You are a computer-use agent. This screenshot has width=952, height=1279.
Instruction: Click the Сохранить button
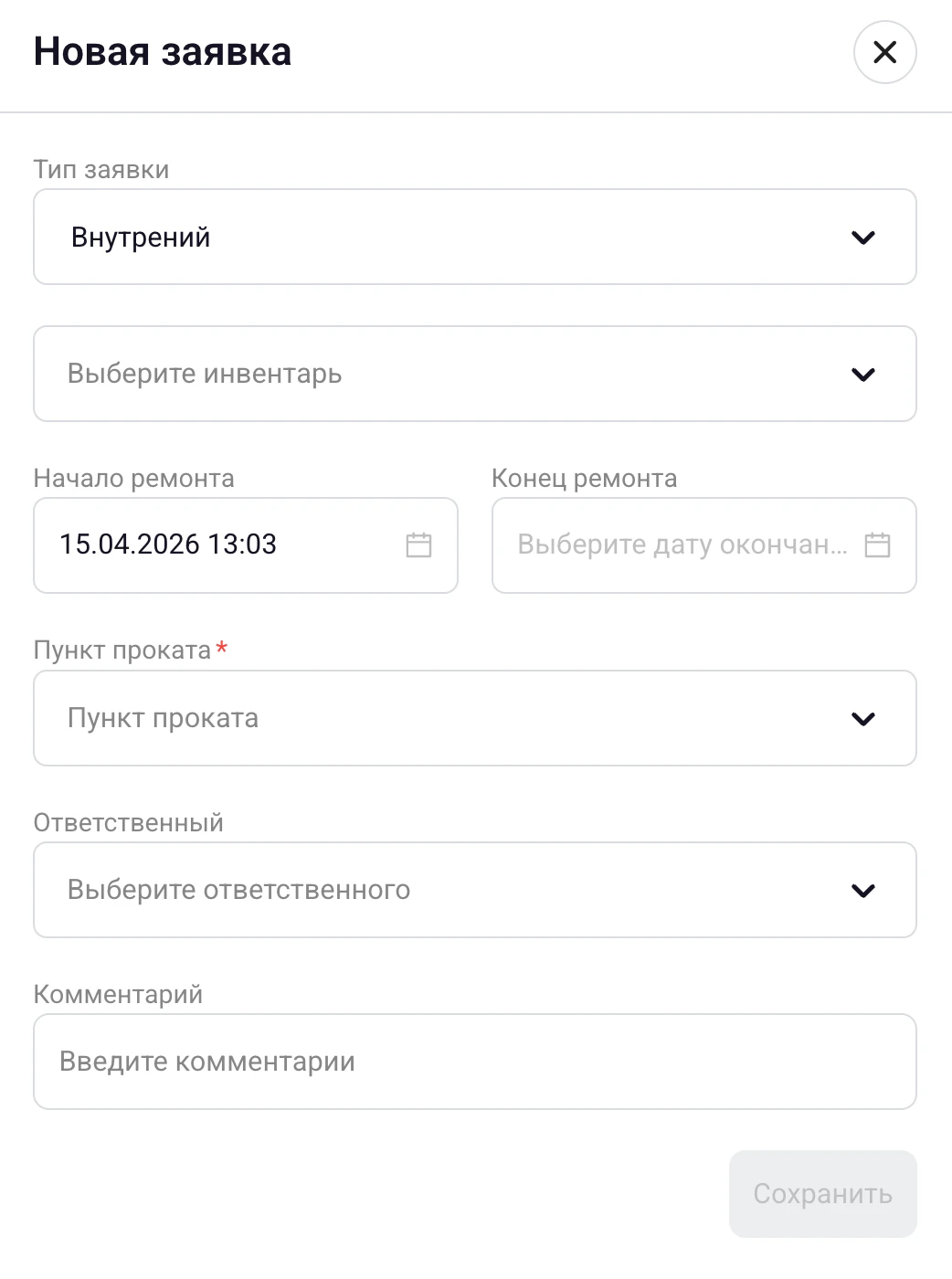pyautogui.click(x=821, y=1193)
